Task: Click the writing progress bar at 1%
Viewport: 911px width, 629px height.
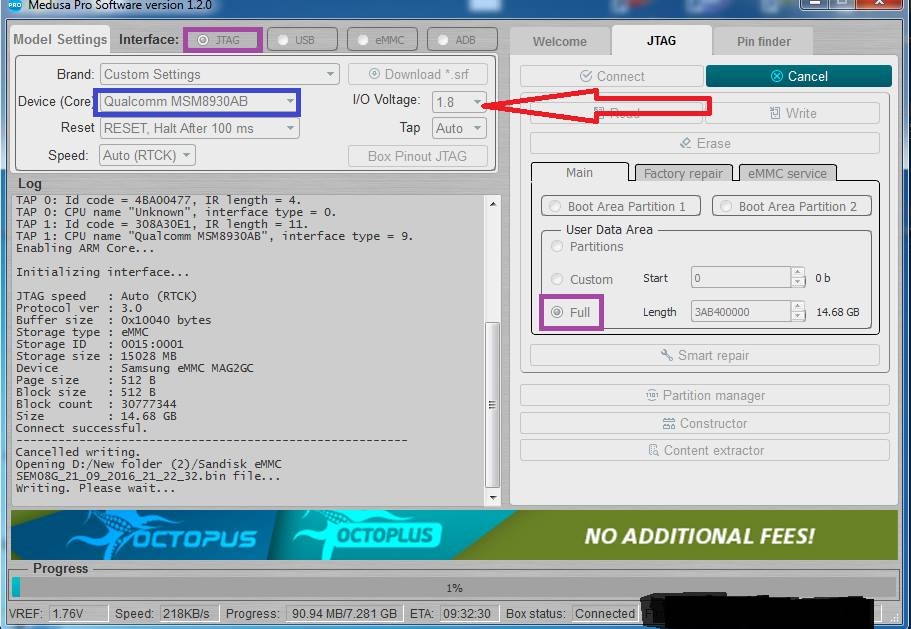Action: point(454,588)
